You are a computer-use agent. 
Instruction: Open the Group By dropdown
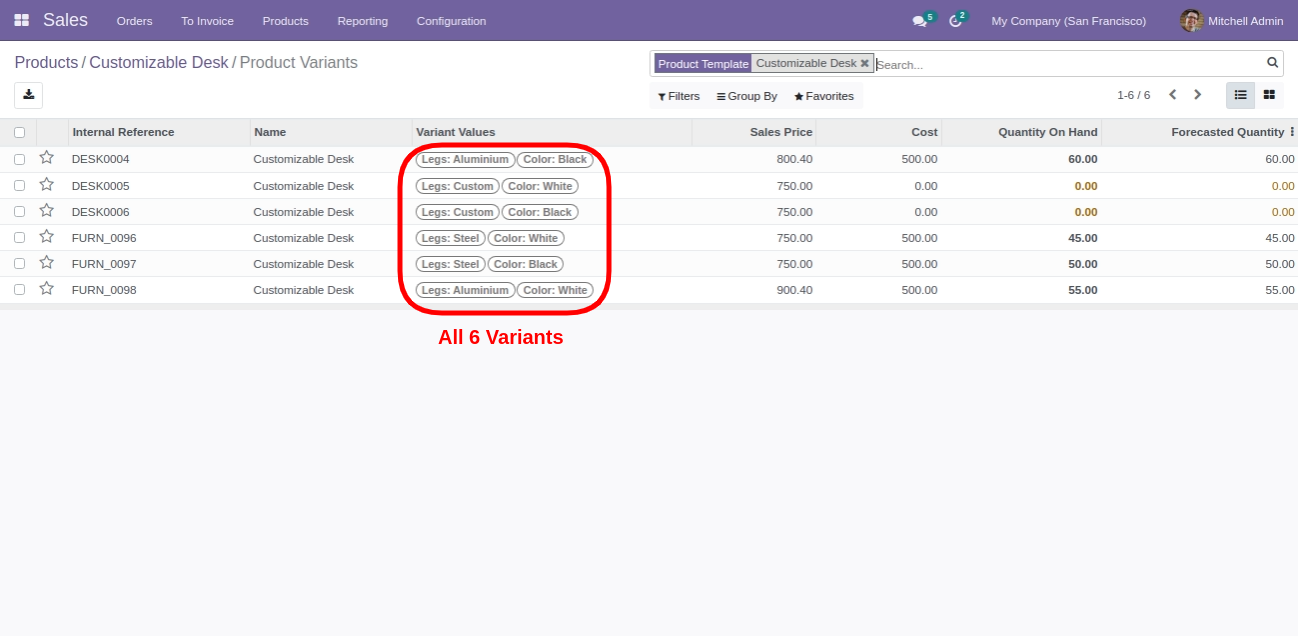click(747, 96)
